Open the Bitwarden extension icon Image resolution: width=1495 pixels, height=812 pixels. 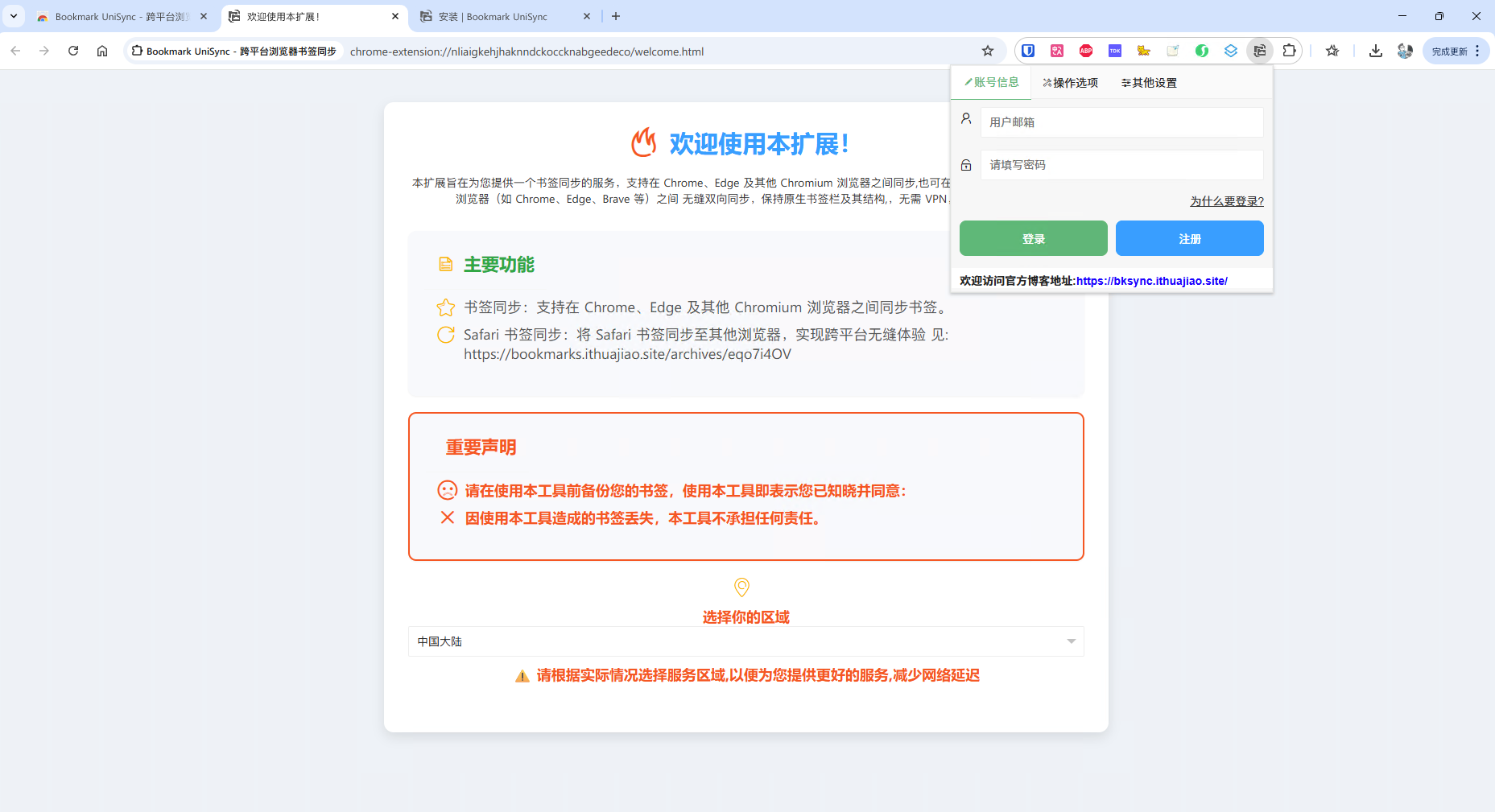click(x=1028, y=50)
